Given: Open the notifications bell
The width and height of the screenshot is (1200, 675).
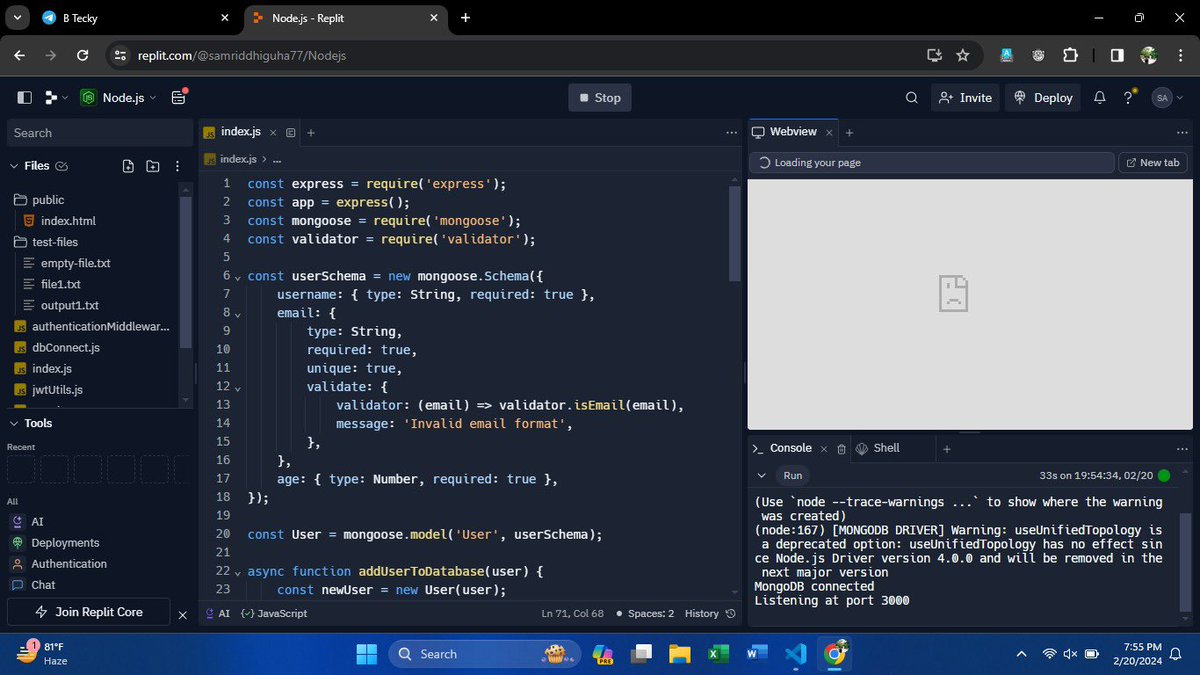Looking at the screenshot, I should pos(1099,98).
